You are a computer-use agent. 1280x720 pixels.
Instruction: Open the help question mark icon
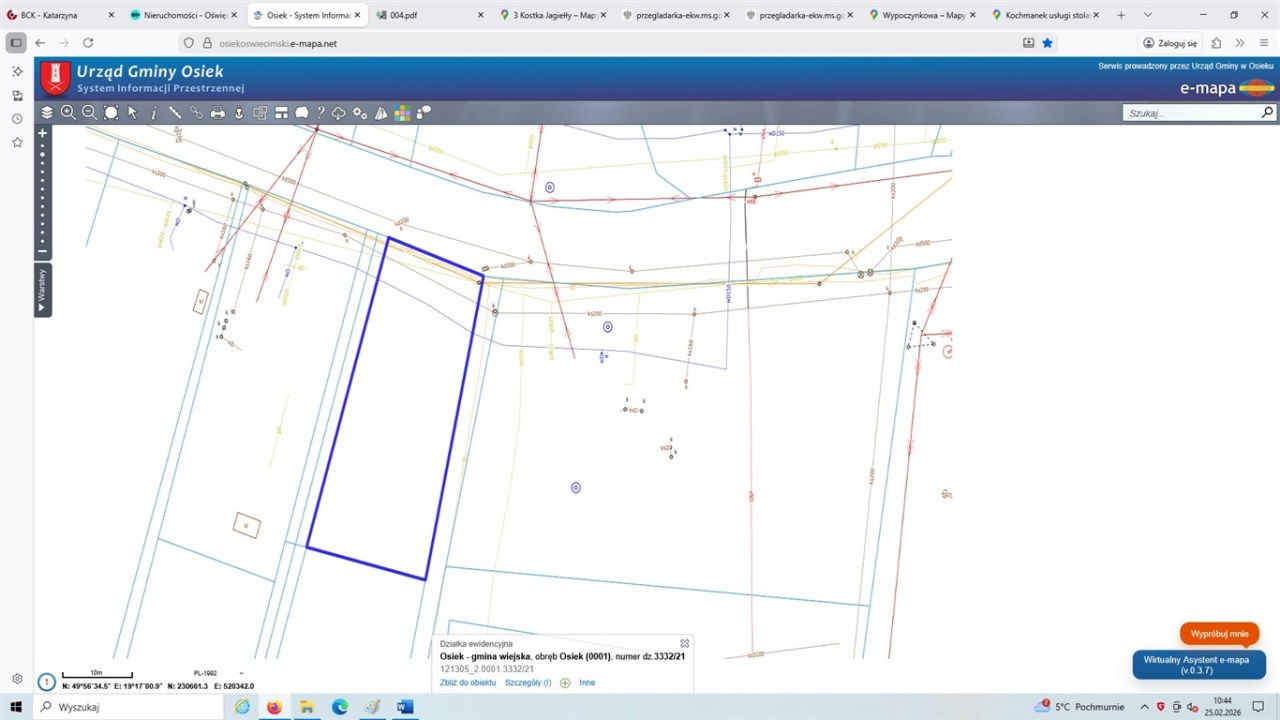321,113
